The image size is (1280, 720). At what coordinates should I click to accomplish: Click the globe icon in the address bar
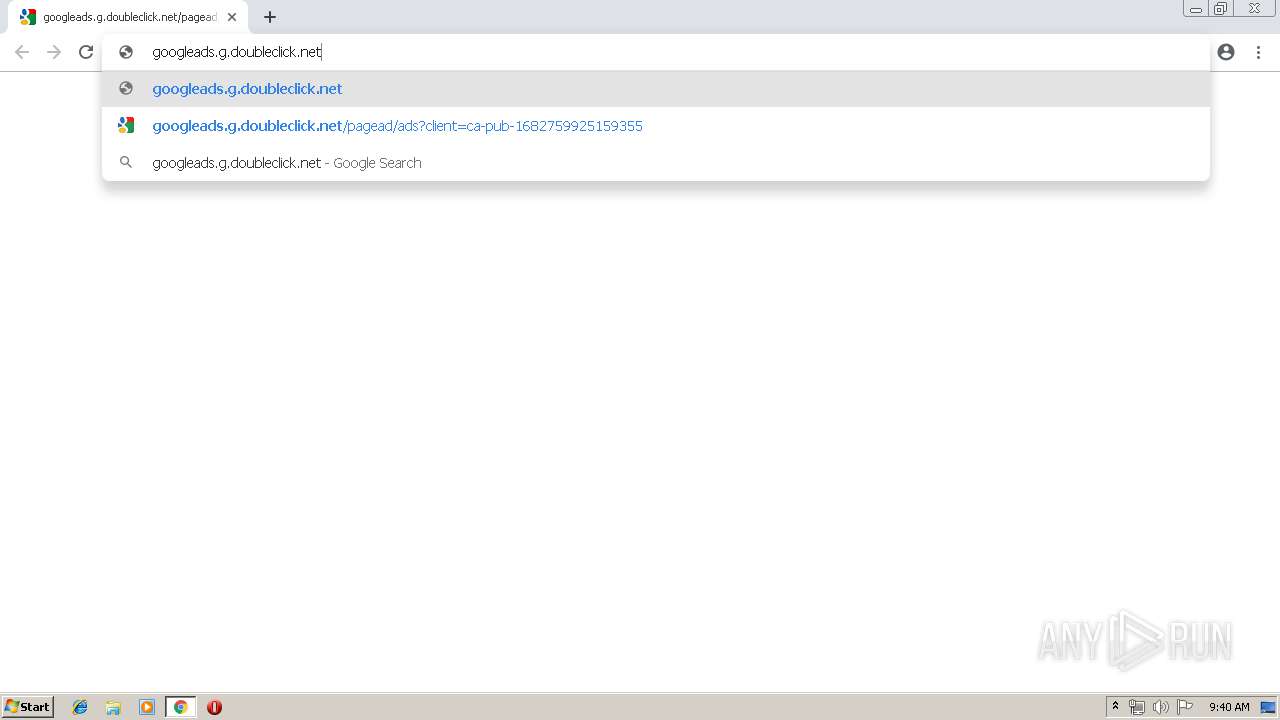126,52
